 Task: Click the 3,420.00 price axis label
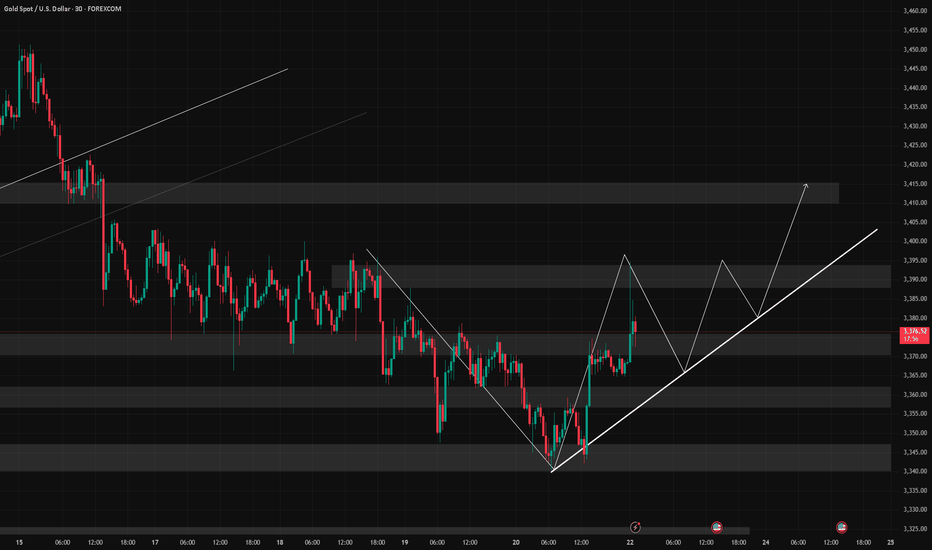[915, 165]
